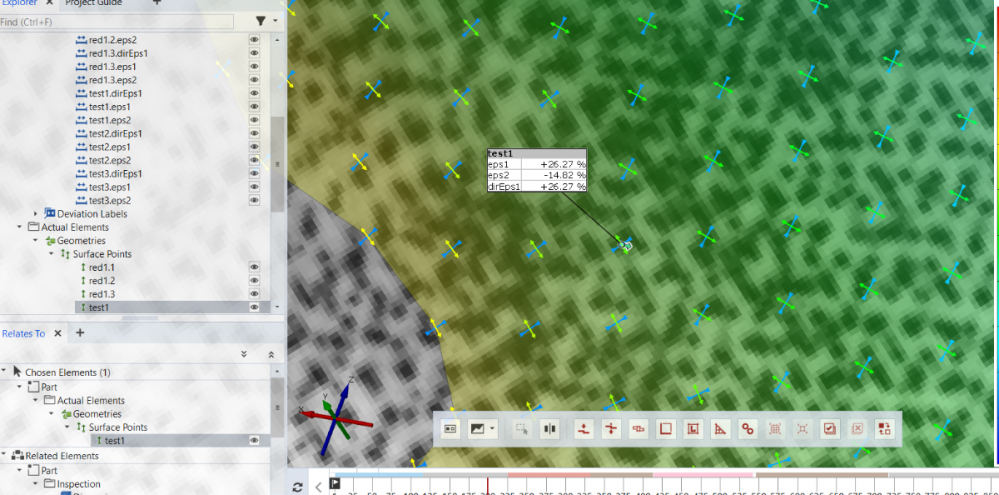This screenshot has height=495, width=999.
Task: Collapse the Chosen Elements (1) section
Action: tap(4, 371)
